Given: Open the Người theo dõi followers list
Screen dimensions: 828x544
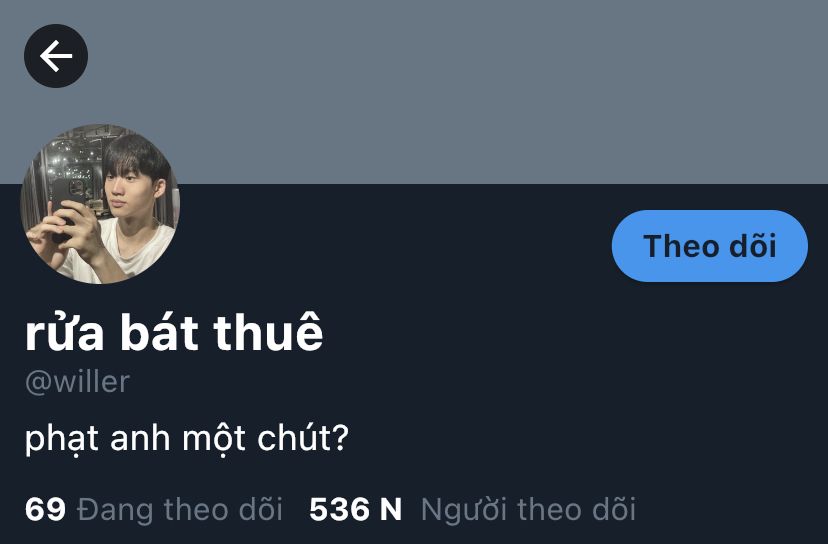Looking at the screenshot, I should point(528,509).
